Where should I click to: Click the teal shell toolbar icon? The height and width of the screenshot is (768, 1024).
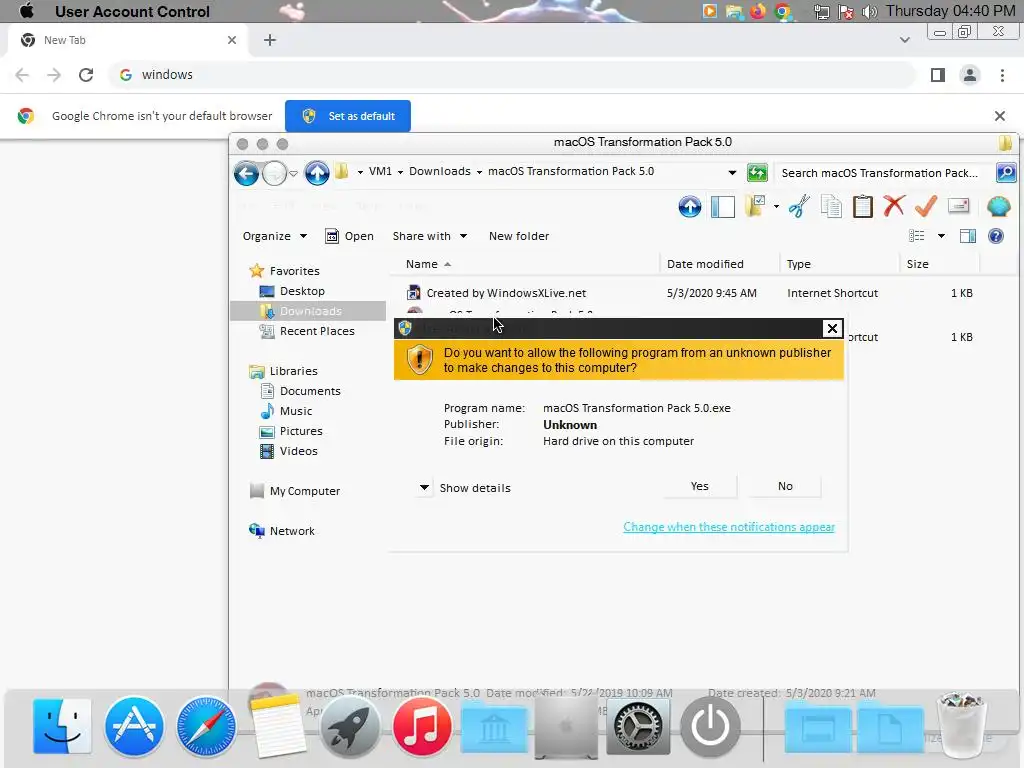coord(999,206)
